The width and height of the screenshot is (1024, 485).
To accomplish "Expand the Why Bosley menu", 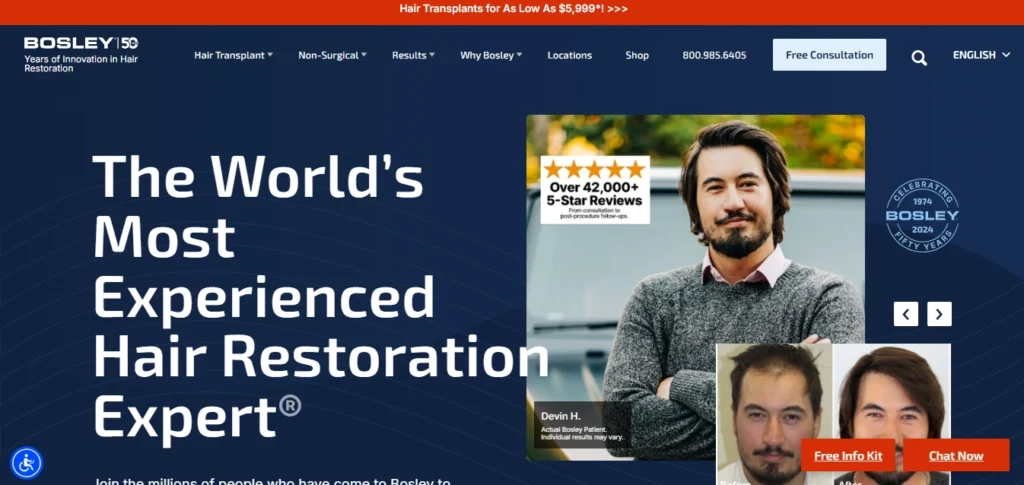I will point(491,55).
